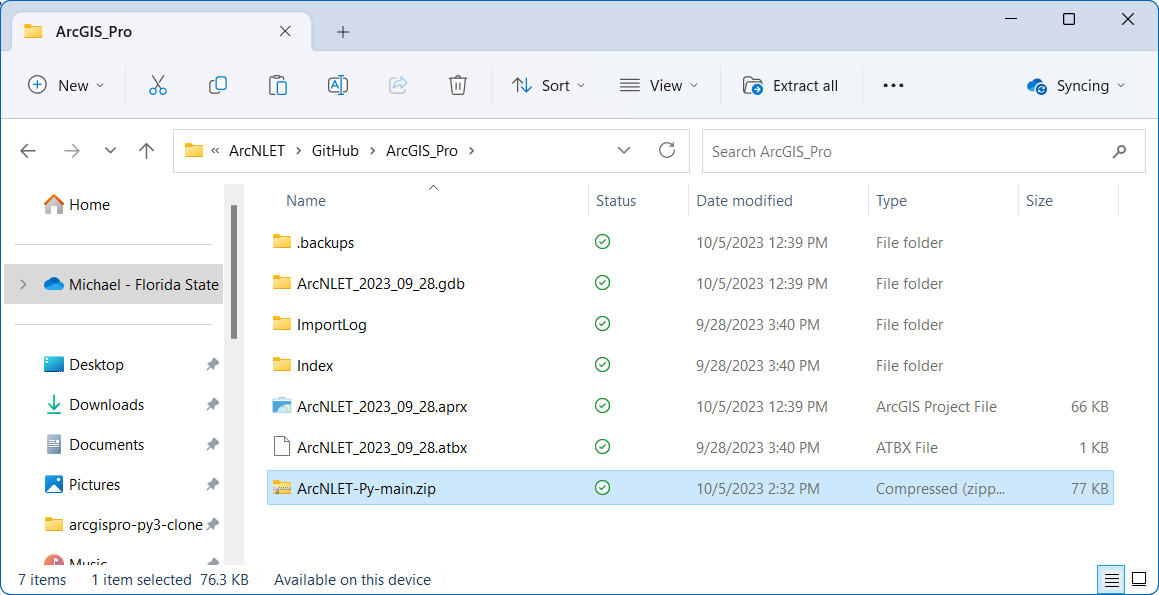Click the folder icon in address bar
The height and width of the screenshot is (595, 1159).
pos(194,151)
